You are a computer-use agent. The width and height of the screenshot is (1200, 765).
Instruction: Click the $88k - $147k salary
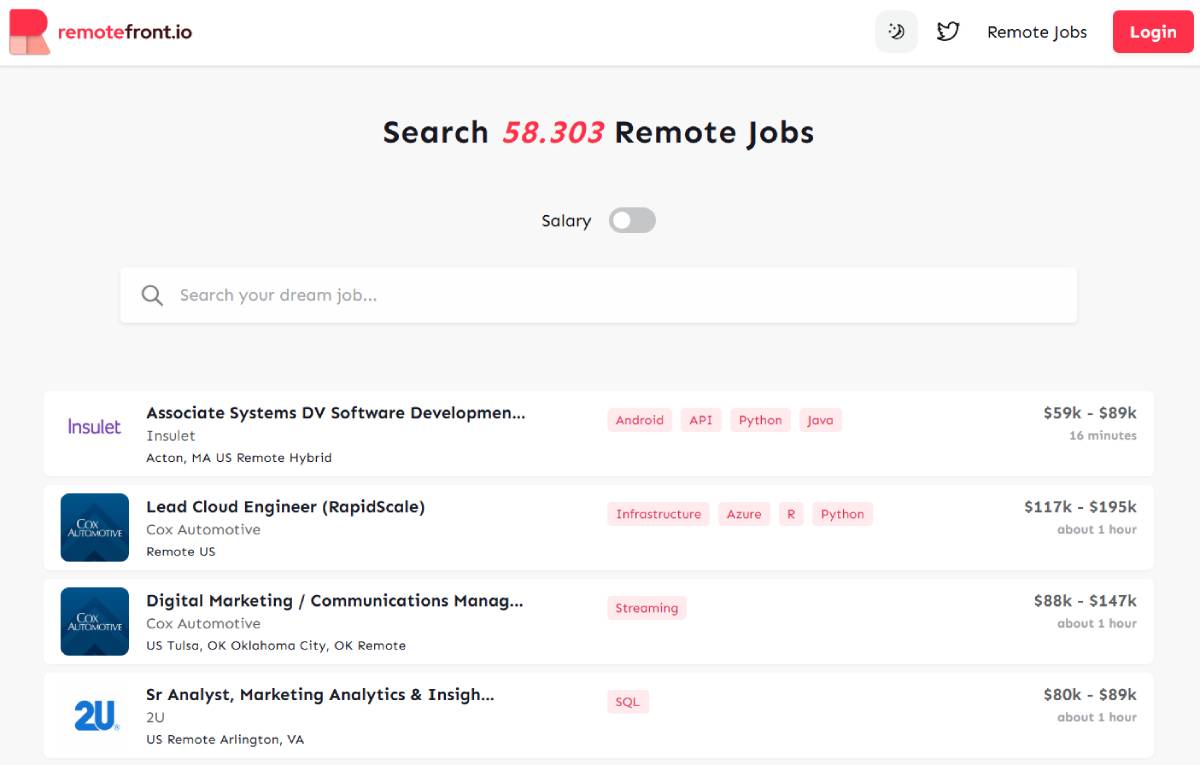(1085, 601)
